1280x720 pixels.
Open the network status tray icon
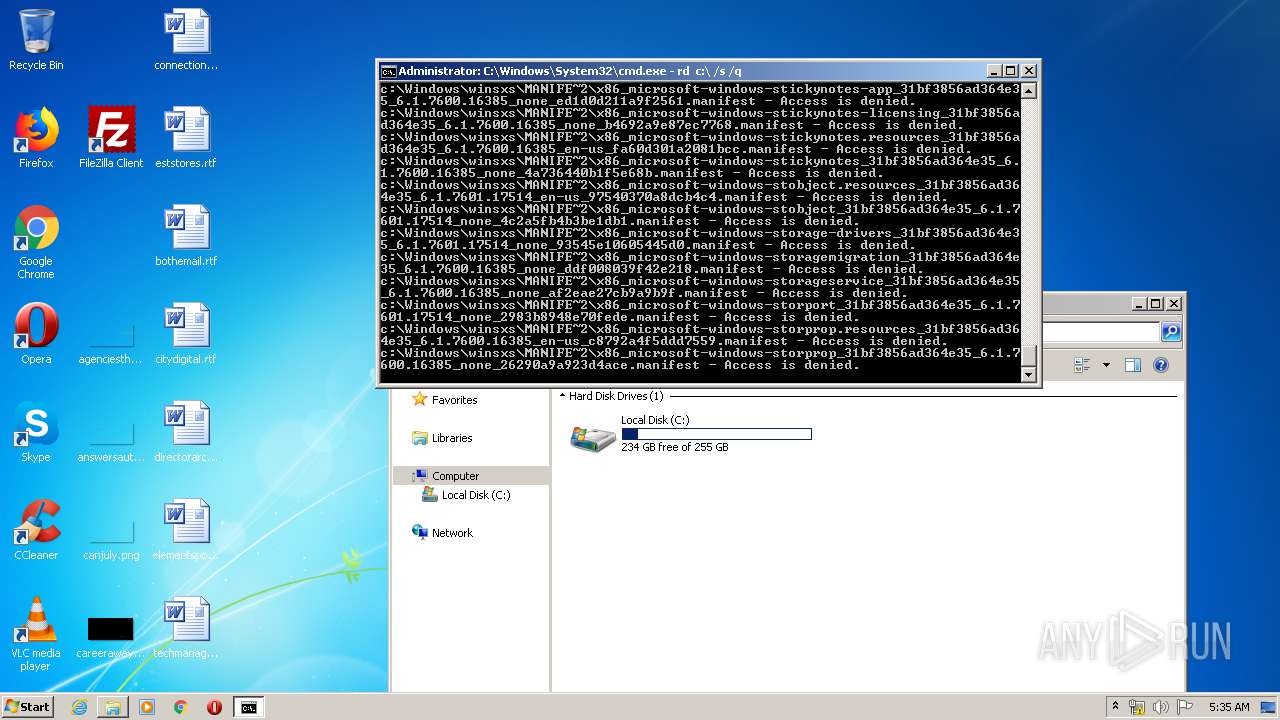(x=1137, y=707)
